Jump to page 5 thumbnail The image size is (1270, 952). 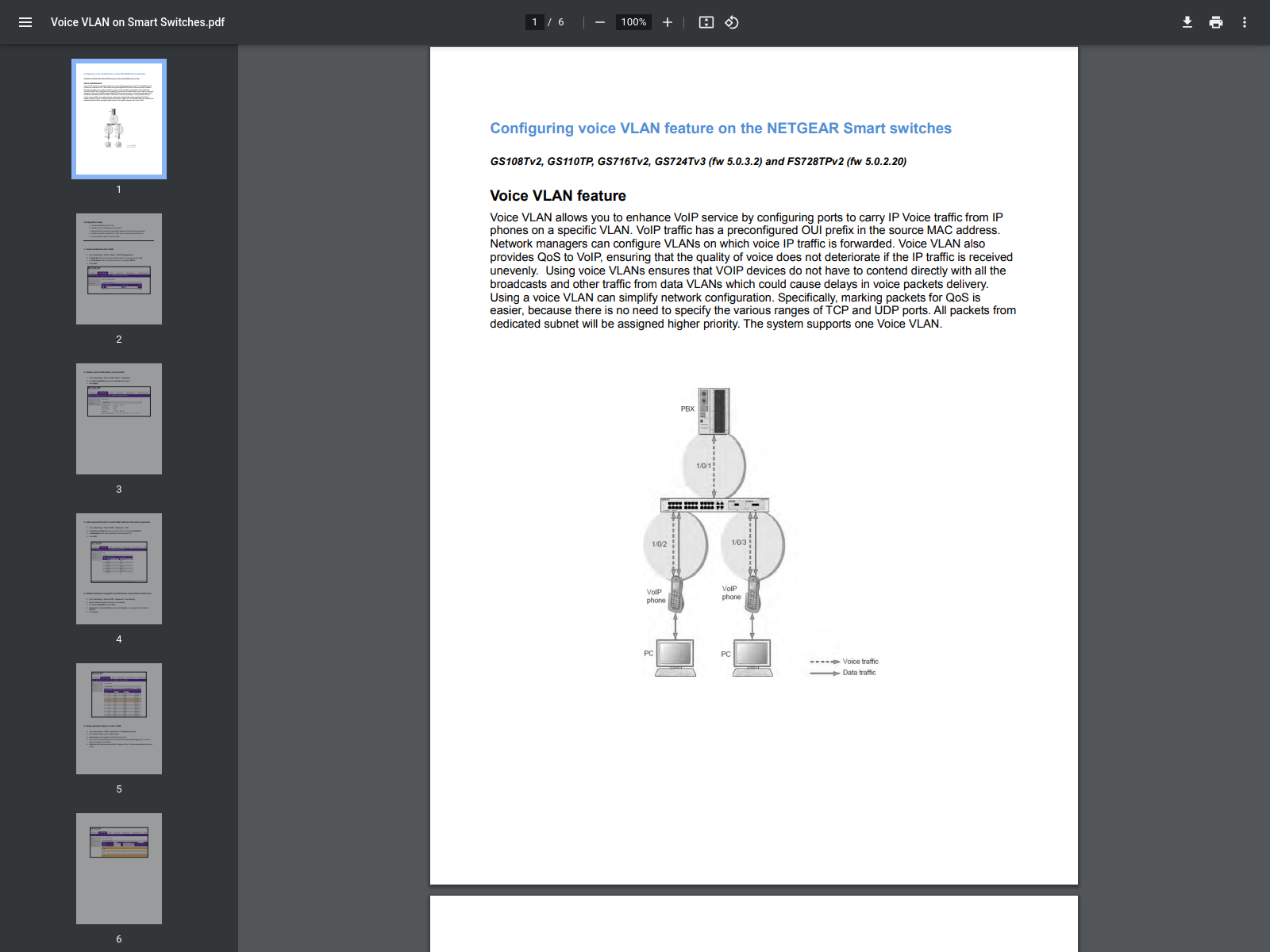pyautogui.click(x=119, y=719)
